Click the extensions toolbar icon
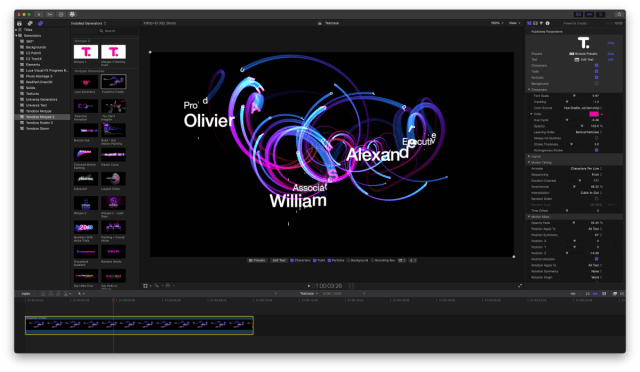The width and height of the screenshot is (640, 372). (72, 14)
